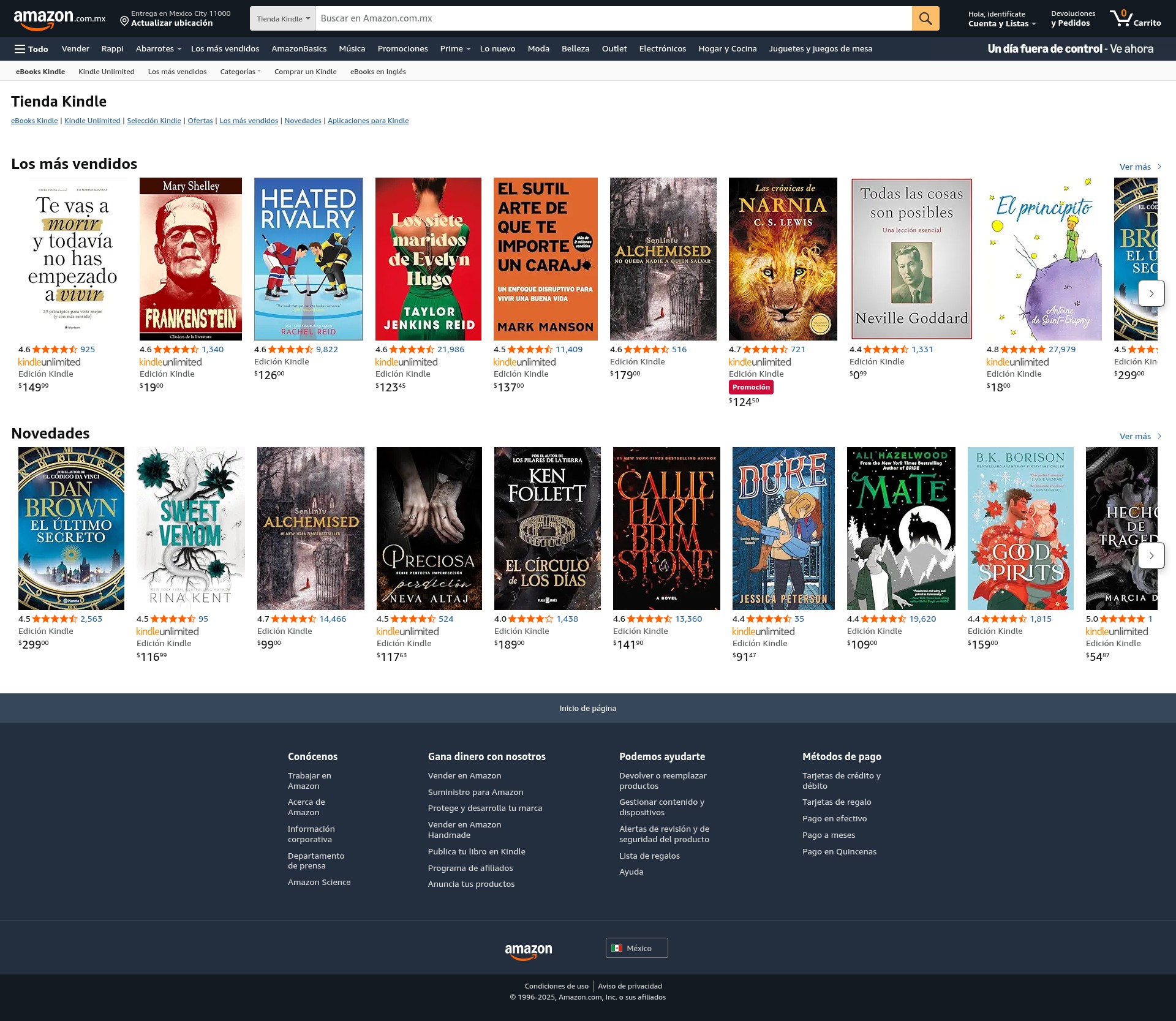Click the Un día fuera de control banner
The height and width of the screenshot is (1021, 1176).
click(1071, 49)
